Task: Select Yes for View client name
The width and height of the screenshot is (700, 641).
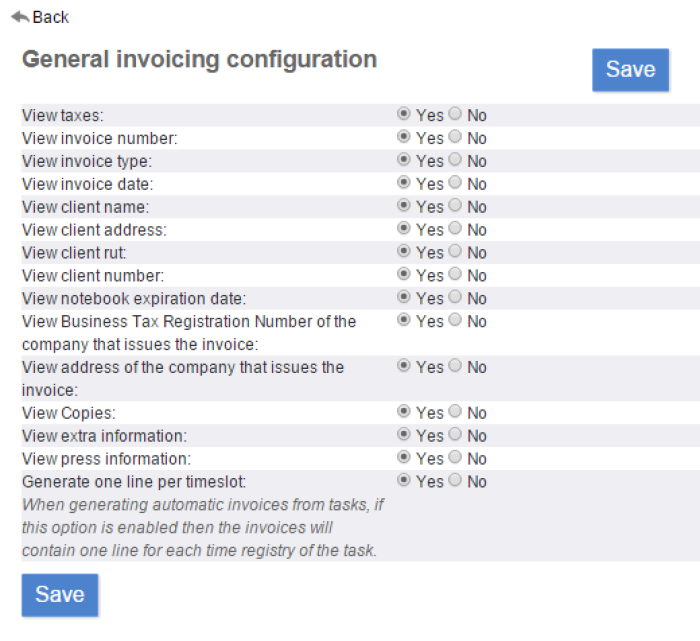Action: (x=404, y=206)
